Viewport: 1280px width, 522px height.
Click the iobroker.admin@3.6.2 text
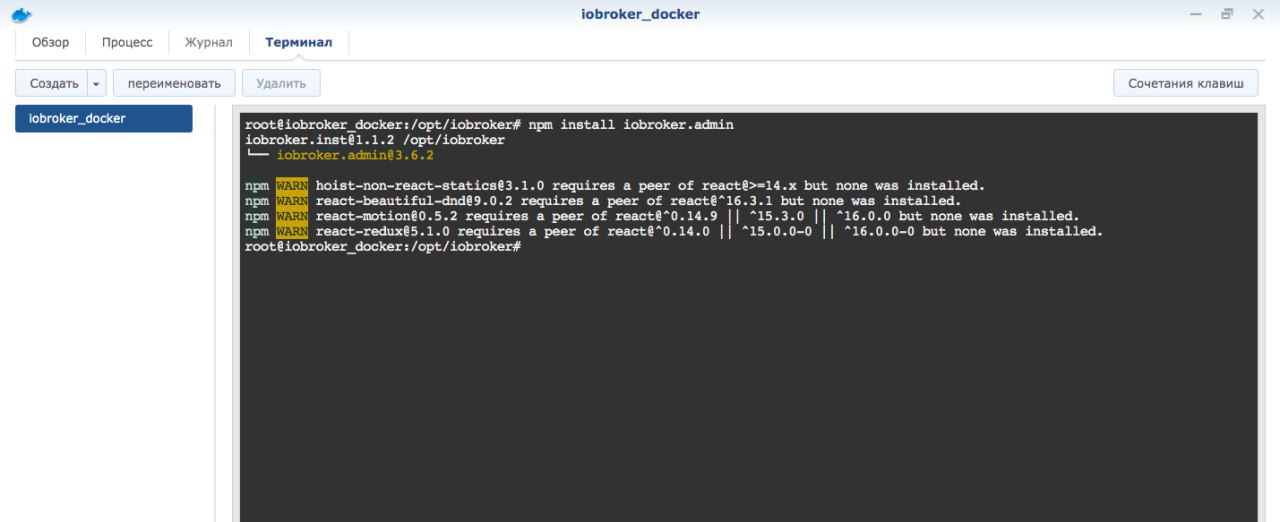coord(355,155)
